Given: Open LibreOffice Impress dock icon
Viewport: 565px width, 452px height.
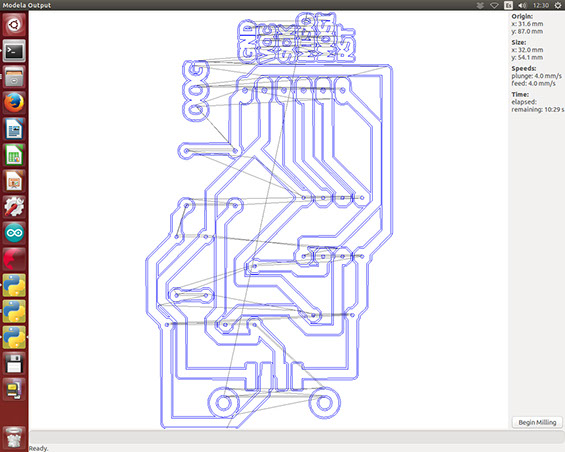Looking at the screenshot, I should click(14, 181).
